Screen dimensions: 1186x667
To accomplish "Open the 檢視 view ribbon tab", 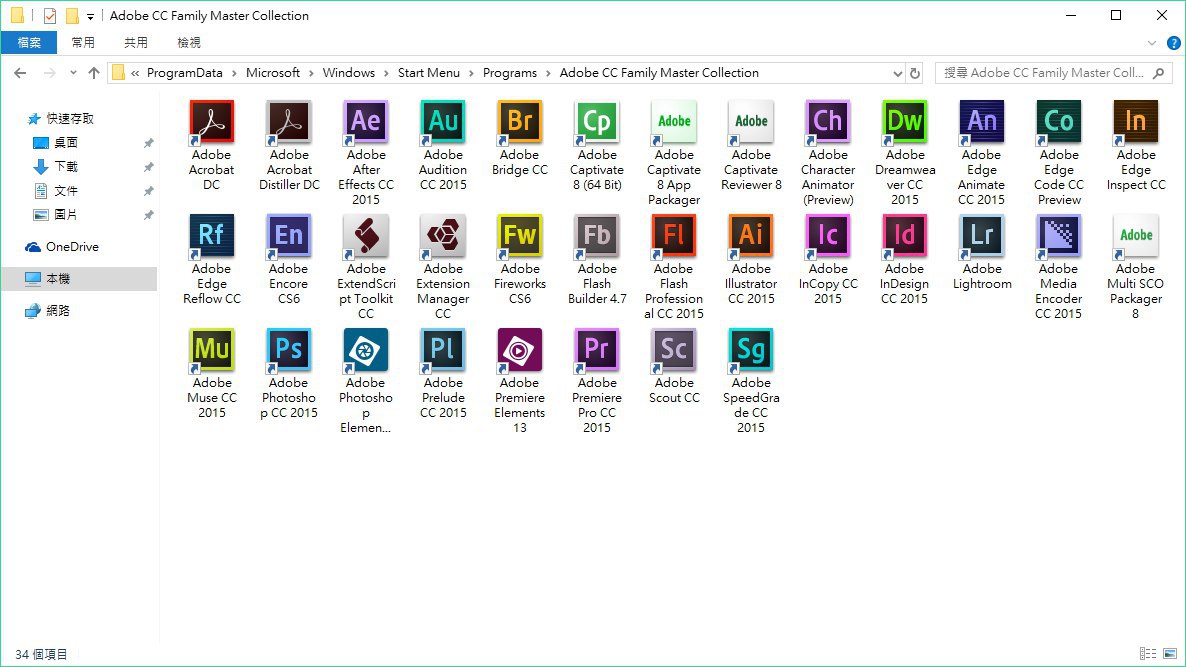I will coord(189,42).
